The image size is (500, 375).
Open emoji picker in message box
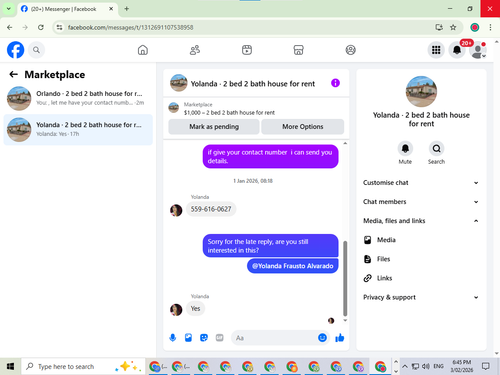click(322, 338)
